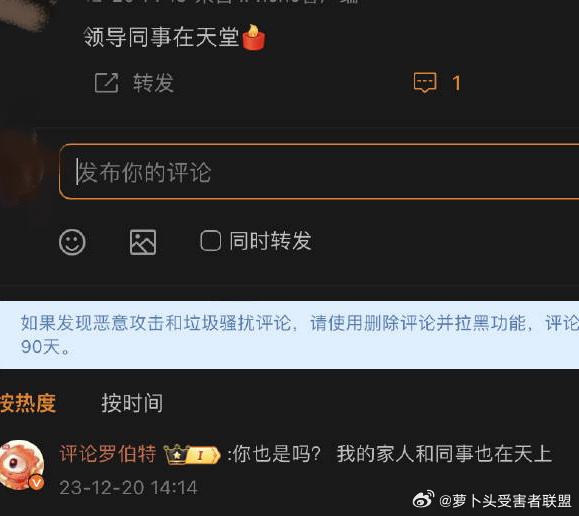Switch to the 按时间 sorting tab

coord(132,403)
